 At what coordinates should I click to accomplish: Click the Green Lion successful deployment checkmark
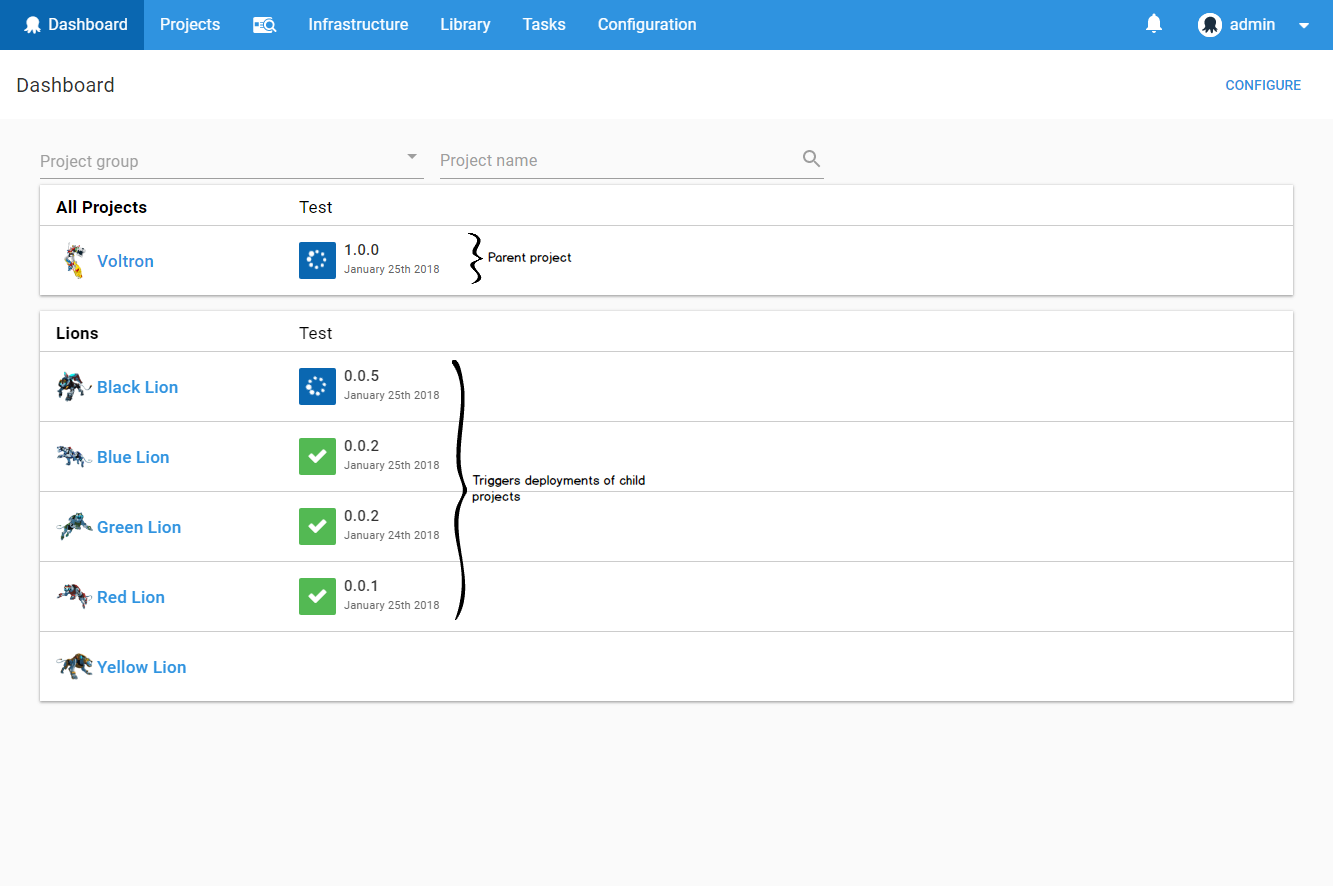click(317, 526)
